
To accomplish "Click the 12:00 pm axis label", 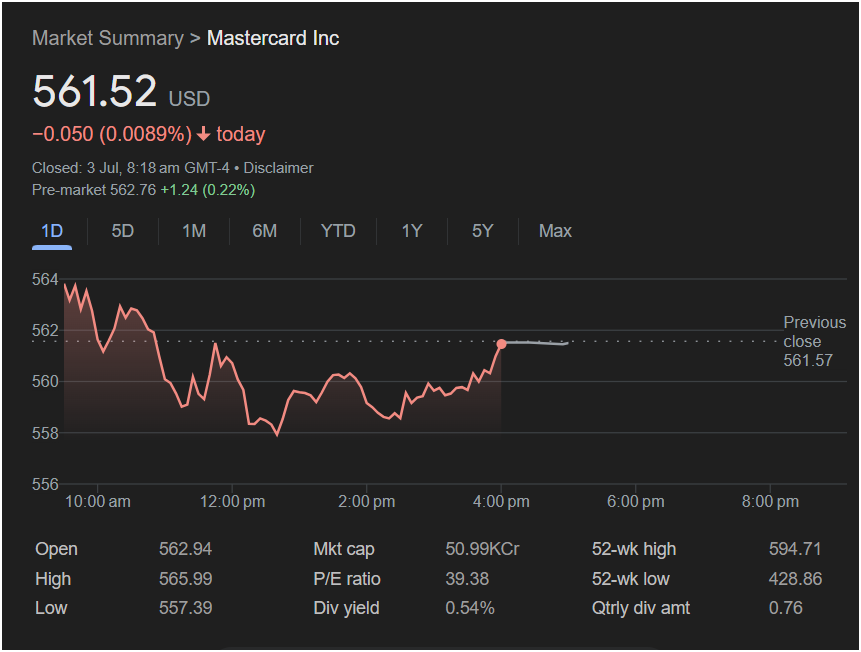I will point(232,501).
